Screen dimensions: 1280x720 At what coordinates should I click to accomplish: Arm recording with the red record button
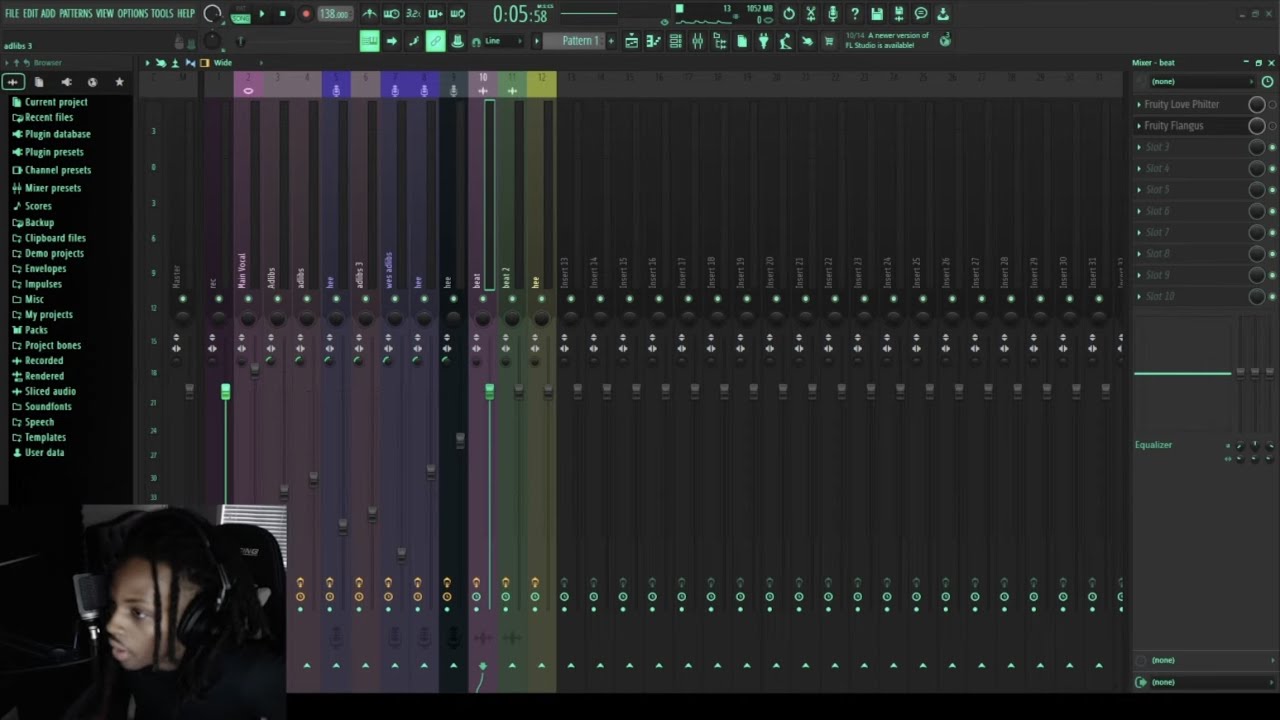point(306,14)
